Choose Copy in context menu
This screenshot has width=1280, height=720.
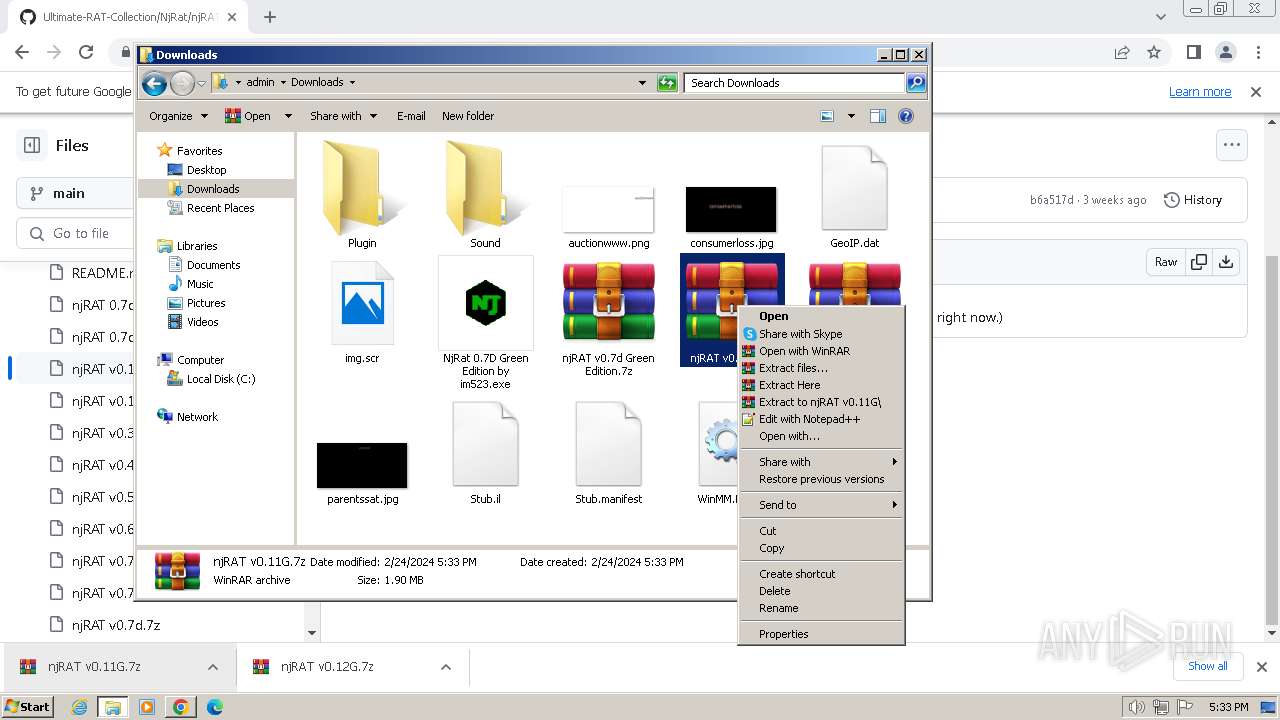pos(821,548)
